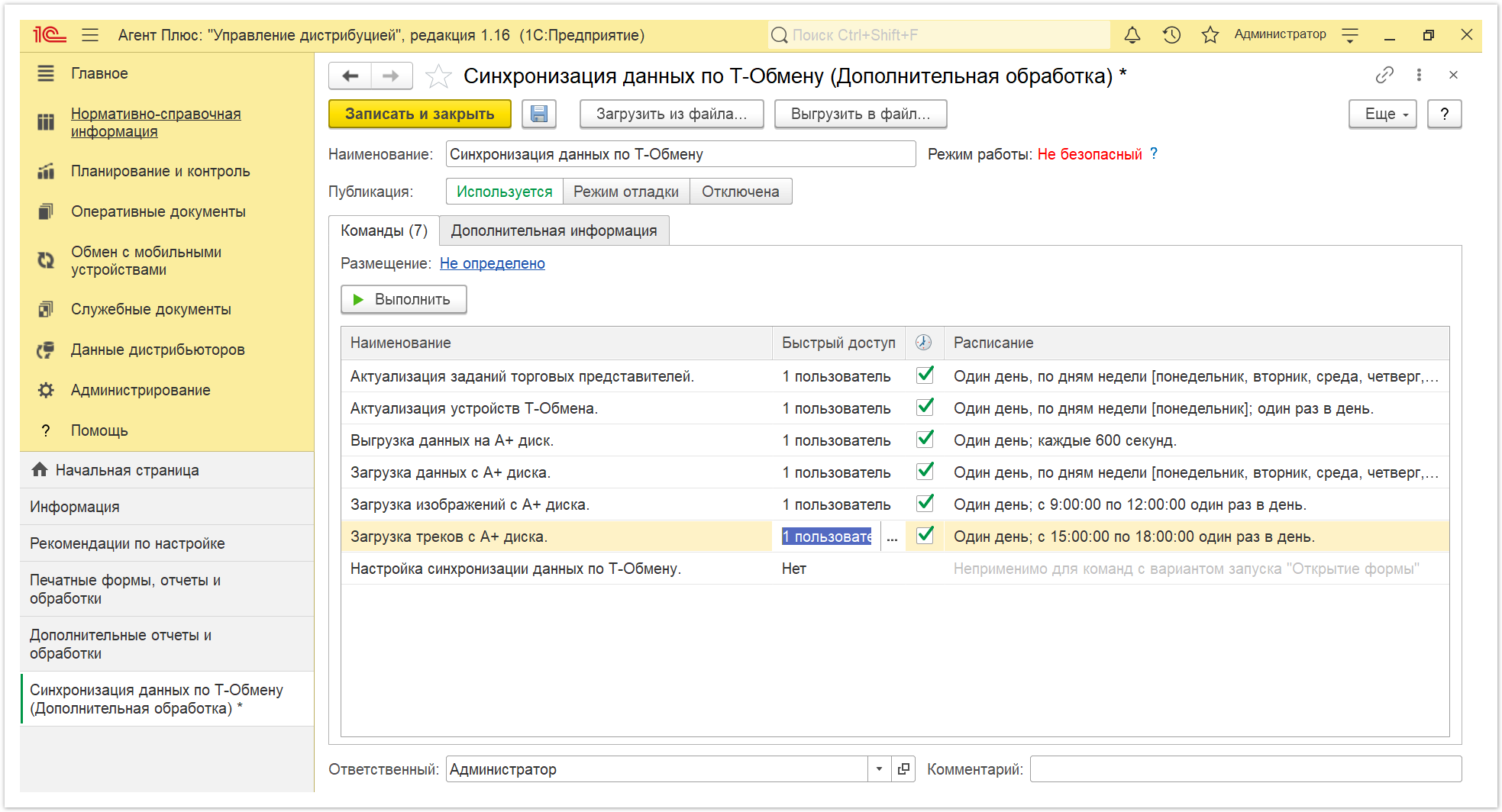Add this form to favorites star
Viewport: 1502px width, 812px height.
pyautogui.click(x=438, y=76)
